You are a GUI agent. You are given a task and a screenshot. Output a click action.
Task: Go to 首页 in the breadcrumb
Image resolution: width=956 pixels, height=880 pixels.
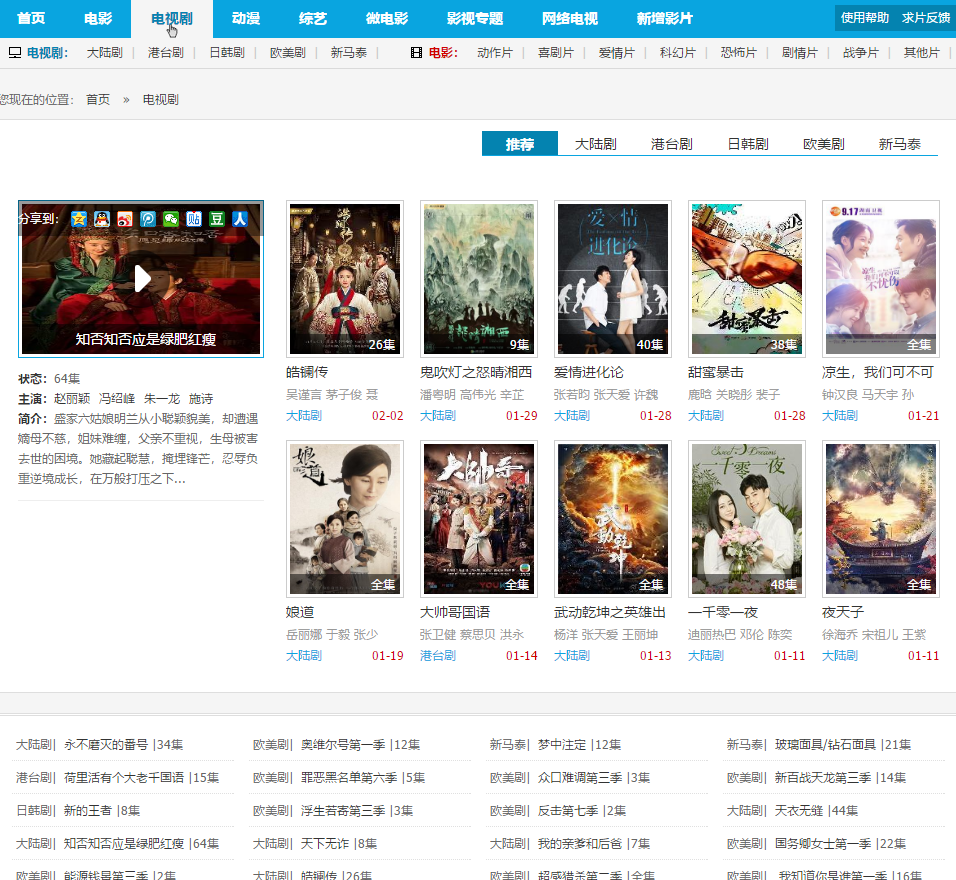(x=98, y=99)
